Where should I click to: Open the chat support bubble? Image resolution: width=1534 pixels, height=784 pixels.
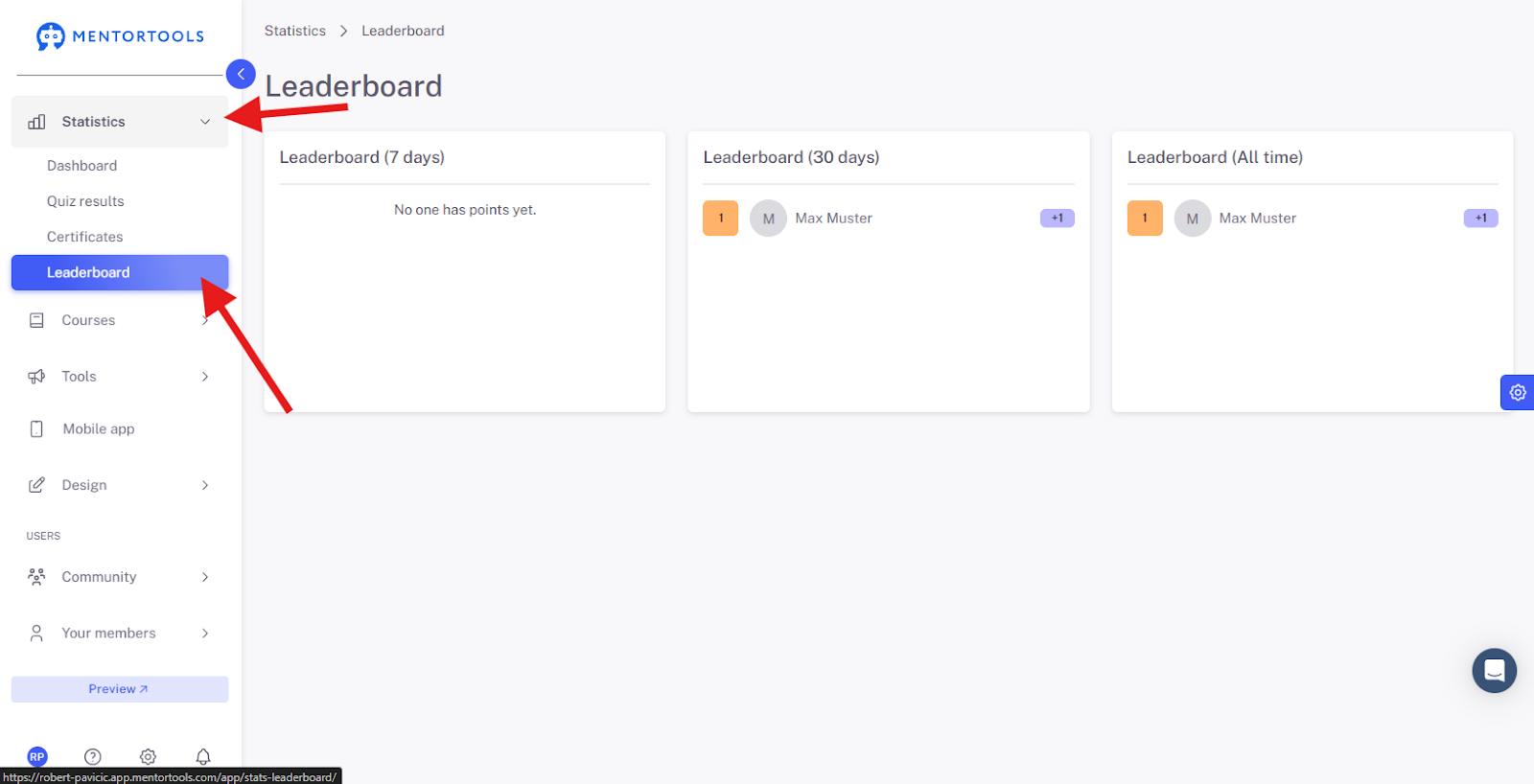pos(1494,671)
